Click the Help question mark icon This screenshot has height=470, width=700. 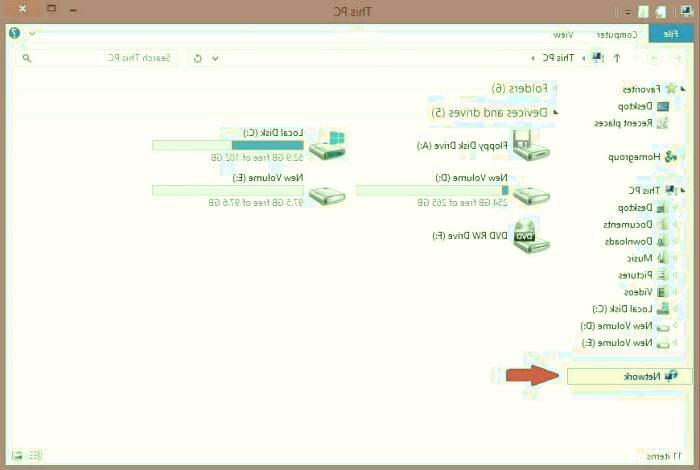[15, 33]
